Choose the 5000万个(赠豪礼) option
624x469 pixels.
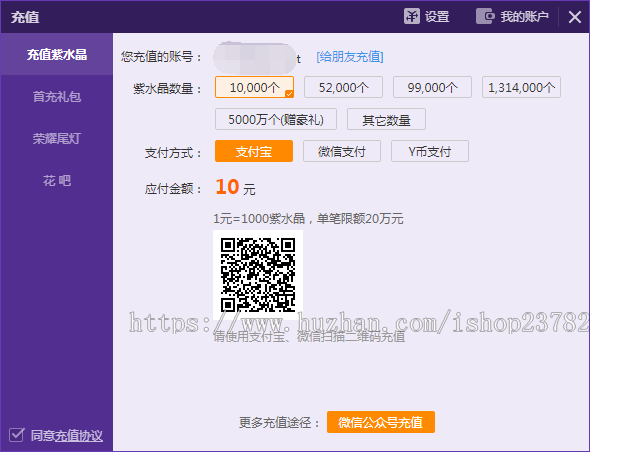pos(276,119)
